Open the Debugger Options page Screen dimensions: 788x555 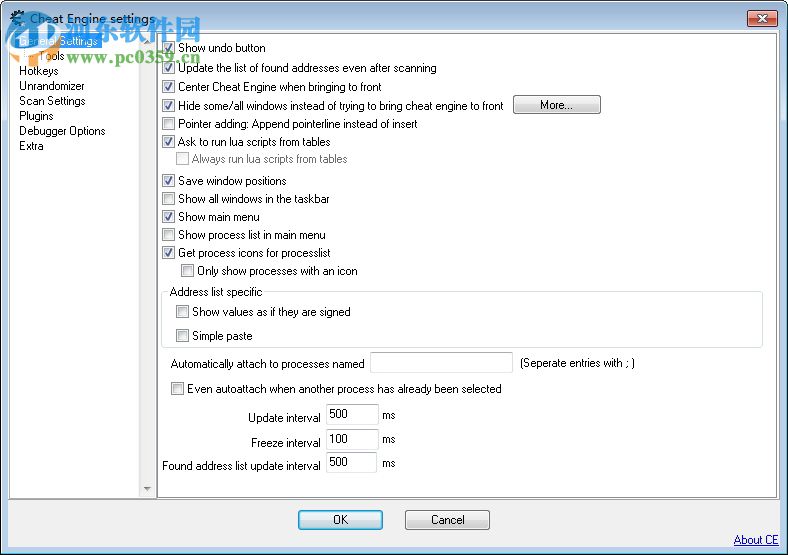tap(62, 131)
